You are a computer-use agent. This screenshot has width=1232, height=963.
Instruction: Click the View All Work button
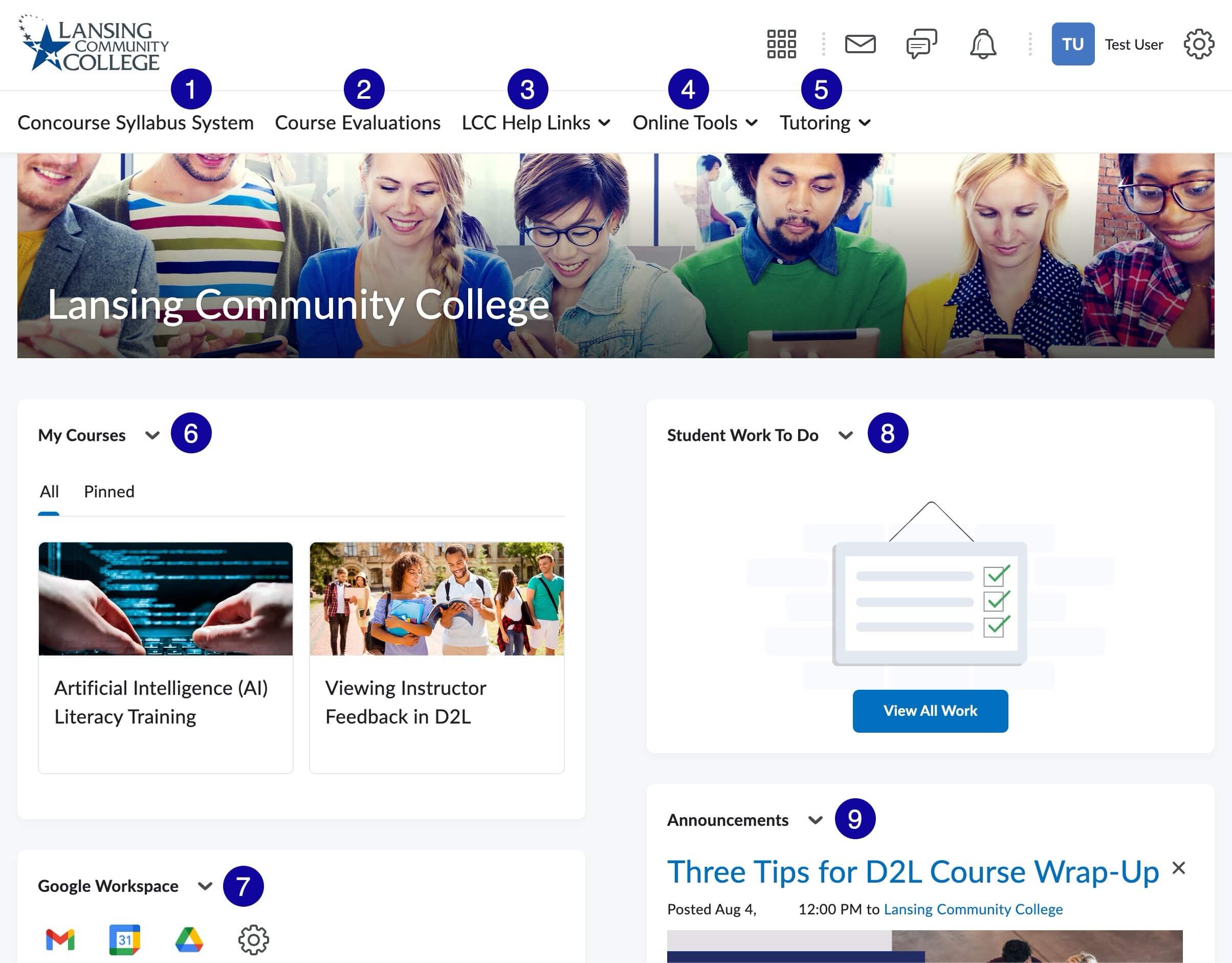930,711
